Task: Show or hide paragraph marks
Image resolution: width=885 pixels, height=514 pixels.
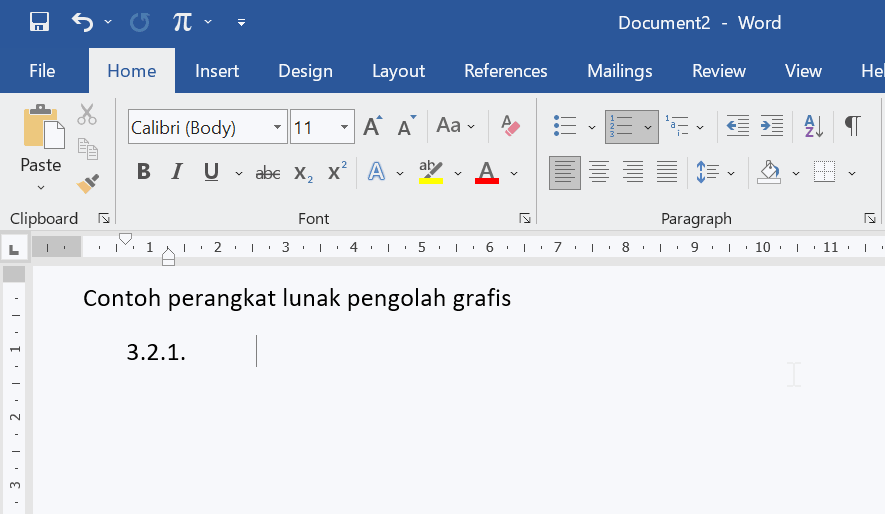Action: pos(852,126)
